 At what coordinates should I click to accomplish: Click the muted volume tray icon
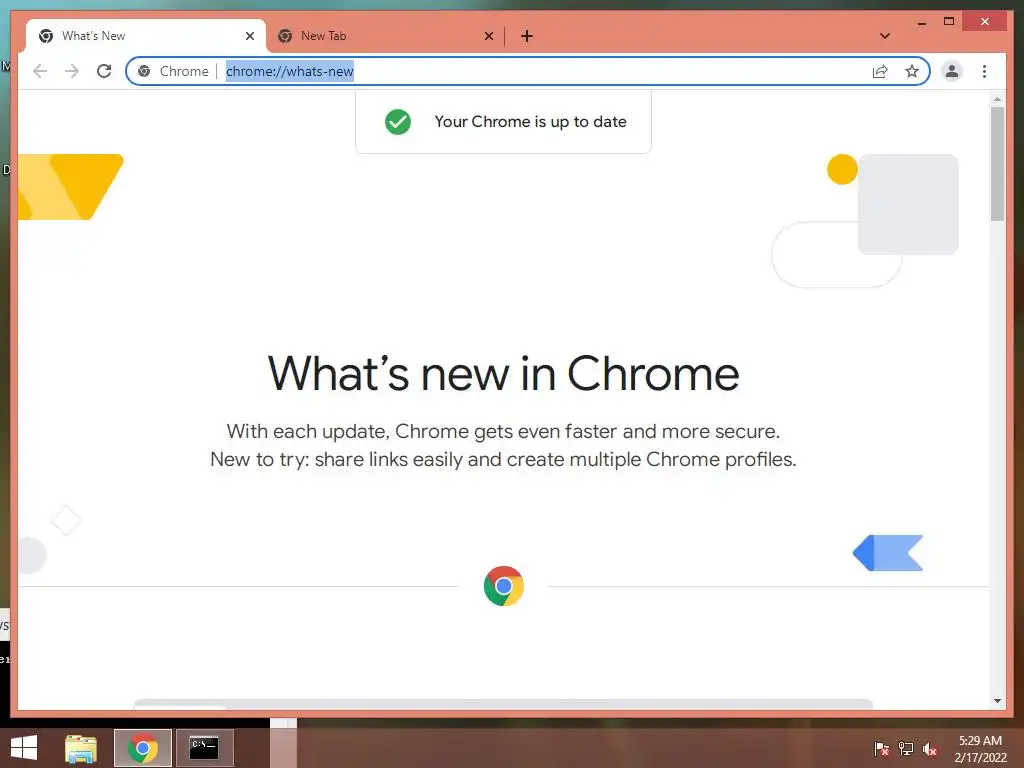(x=930, y=749)
